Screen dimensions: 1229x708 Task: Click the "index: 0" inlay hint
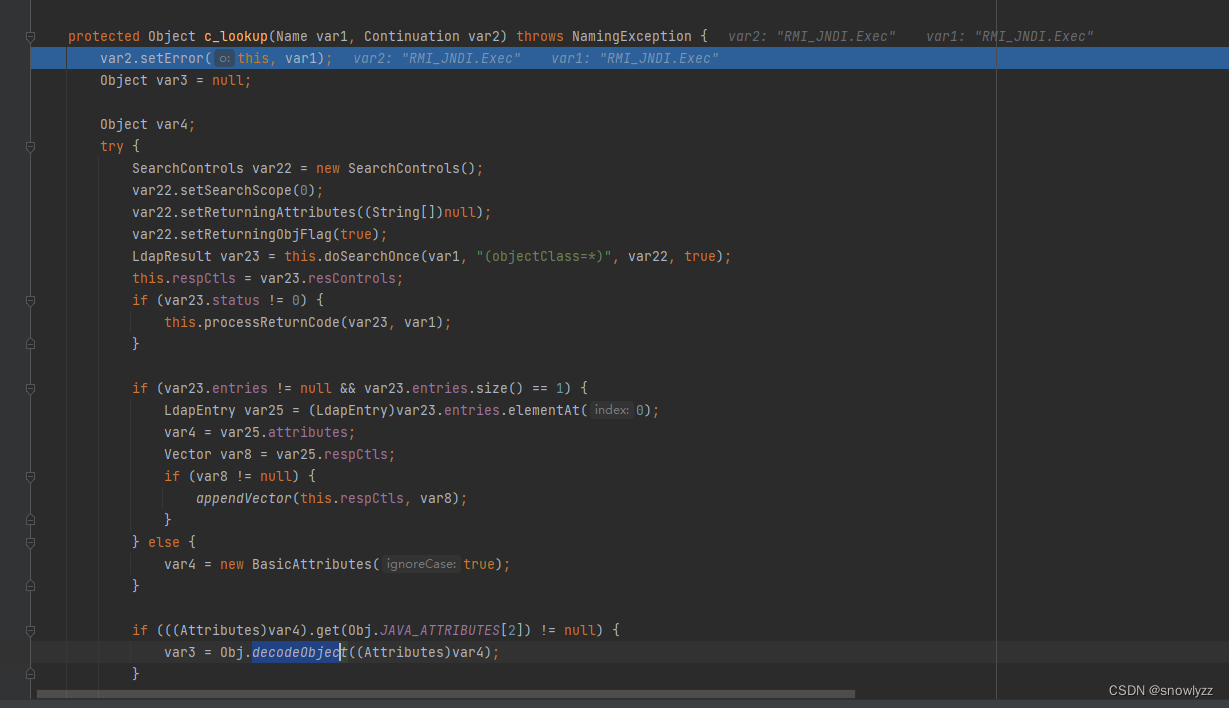611,409
